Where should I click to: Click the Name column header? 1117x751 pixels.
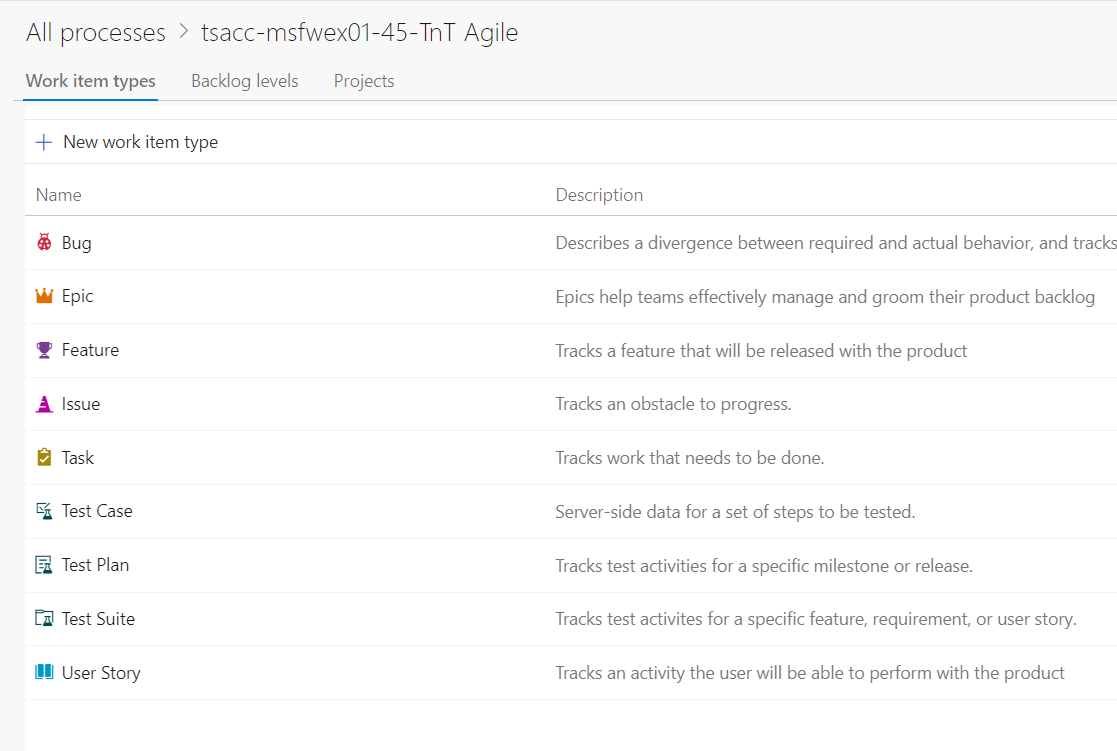58,195
